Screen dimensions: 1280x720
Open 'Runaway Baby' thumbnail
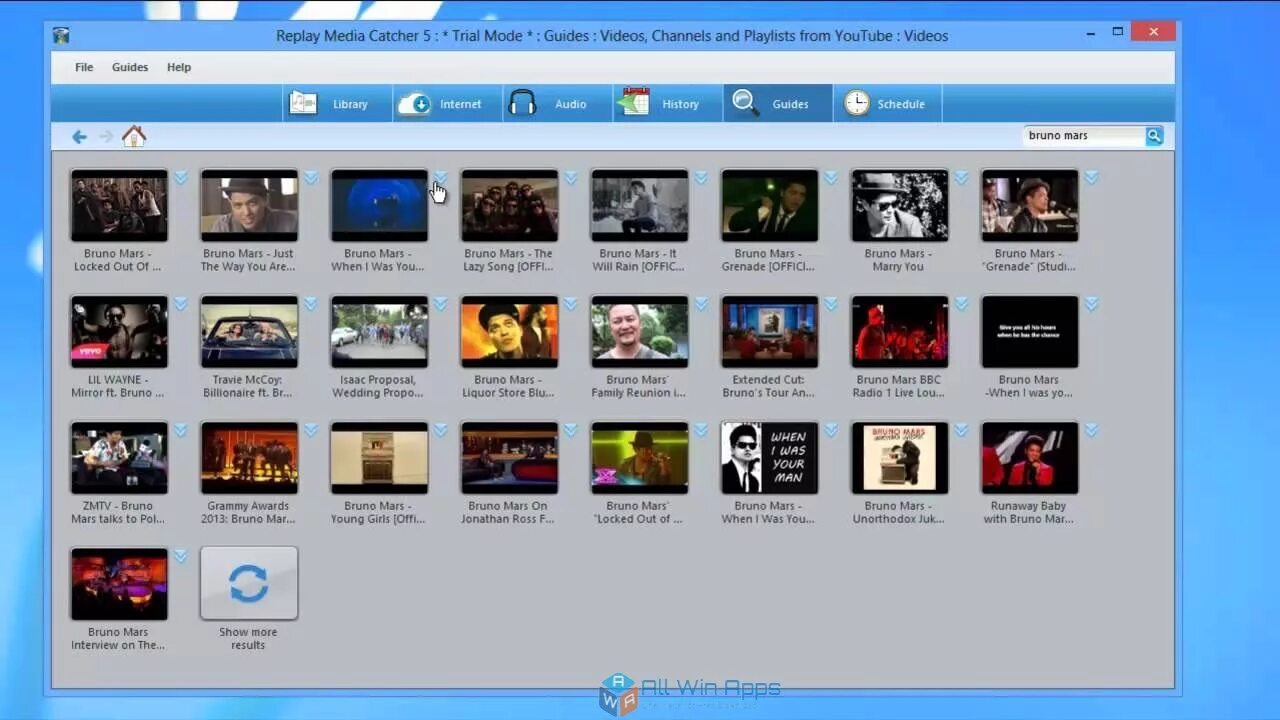(x=1029, y=457)
